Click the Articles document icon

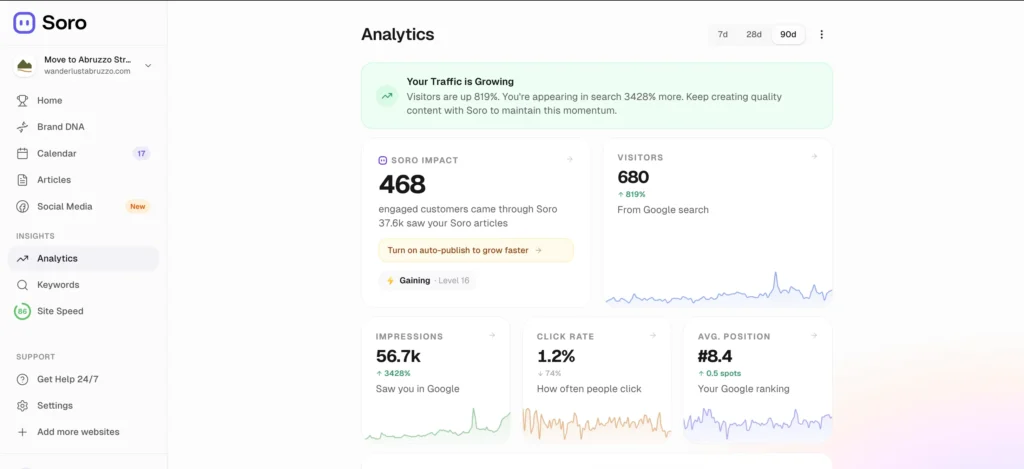[23, 180]
